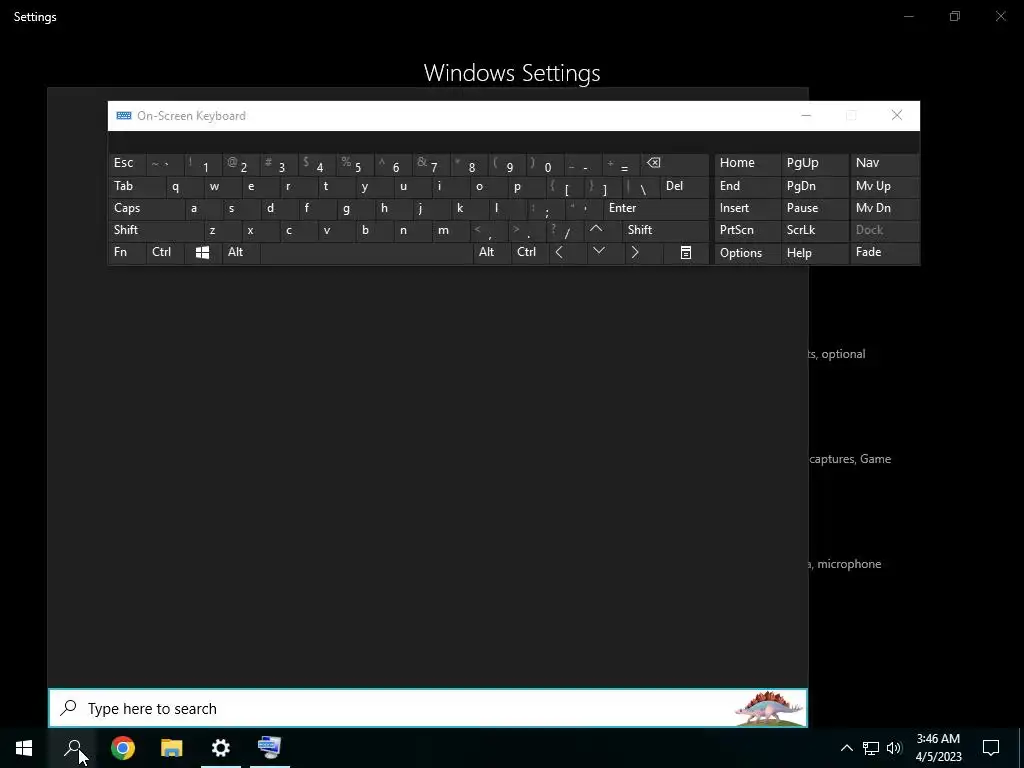Open the volume speaker tray icon
Viewport: 1024px width, 768px height.
click(x=894, y=748)
